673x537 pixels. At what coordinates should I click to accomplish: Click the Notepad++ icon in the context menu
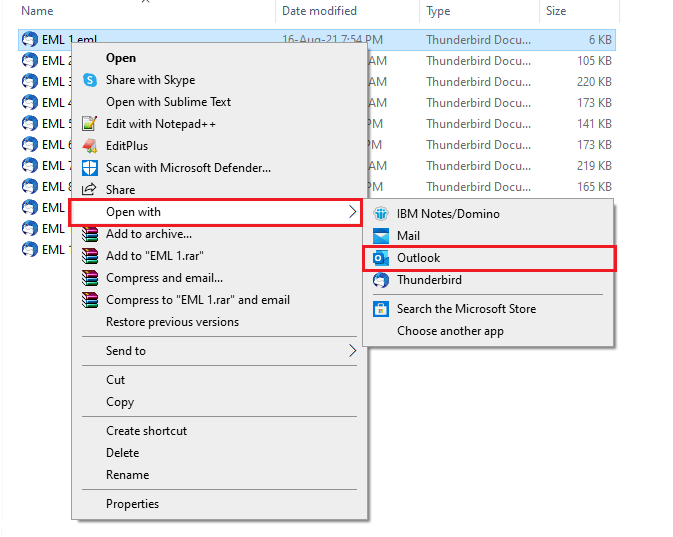coord(90,124)
